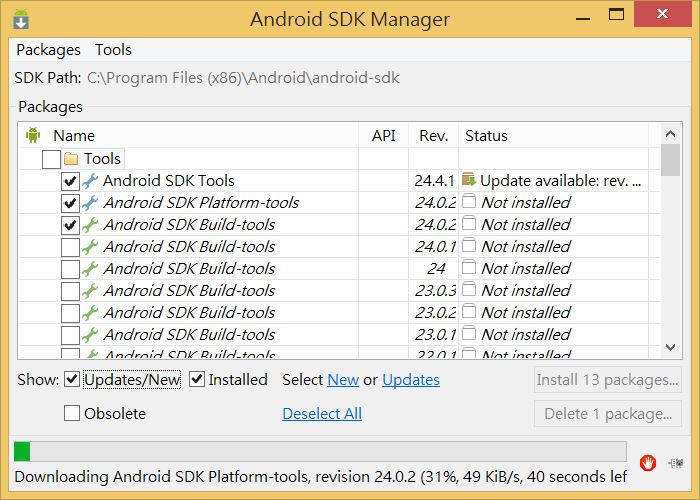The width and height of the screenshot is (700, 500).
Task: Open the Packages menu
Action: [48, 49]
